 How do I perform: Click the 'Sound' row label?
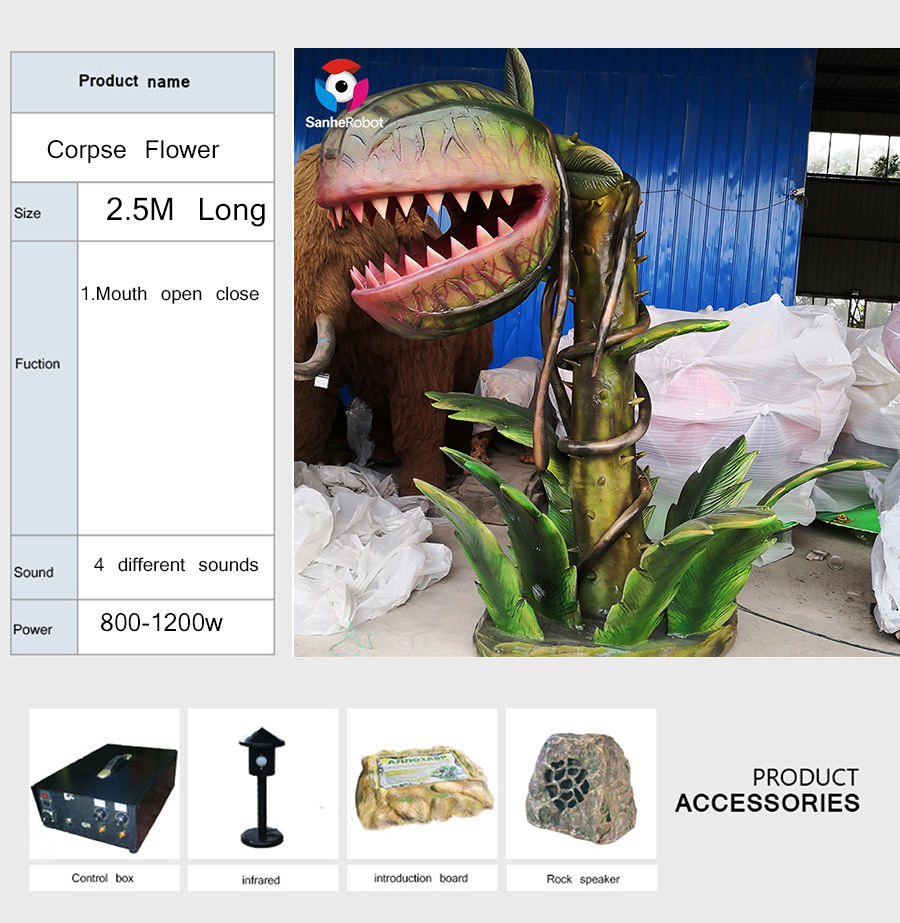[x=34, y=572]
